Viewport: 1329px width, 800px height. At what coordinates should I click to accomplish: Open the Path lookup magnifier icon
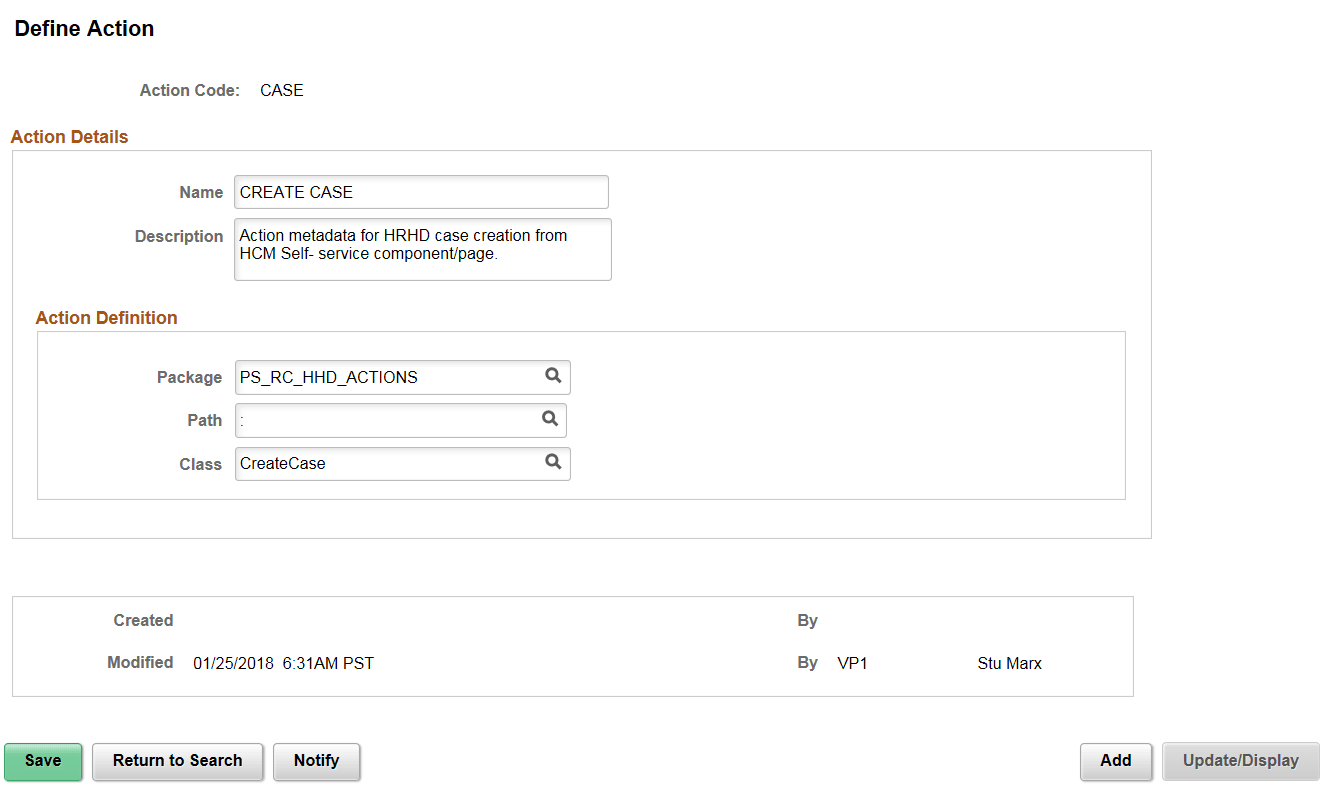click(x=549, y=420)
